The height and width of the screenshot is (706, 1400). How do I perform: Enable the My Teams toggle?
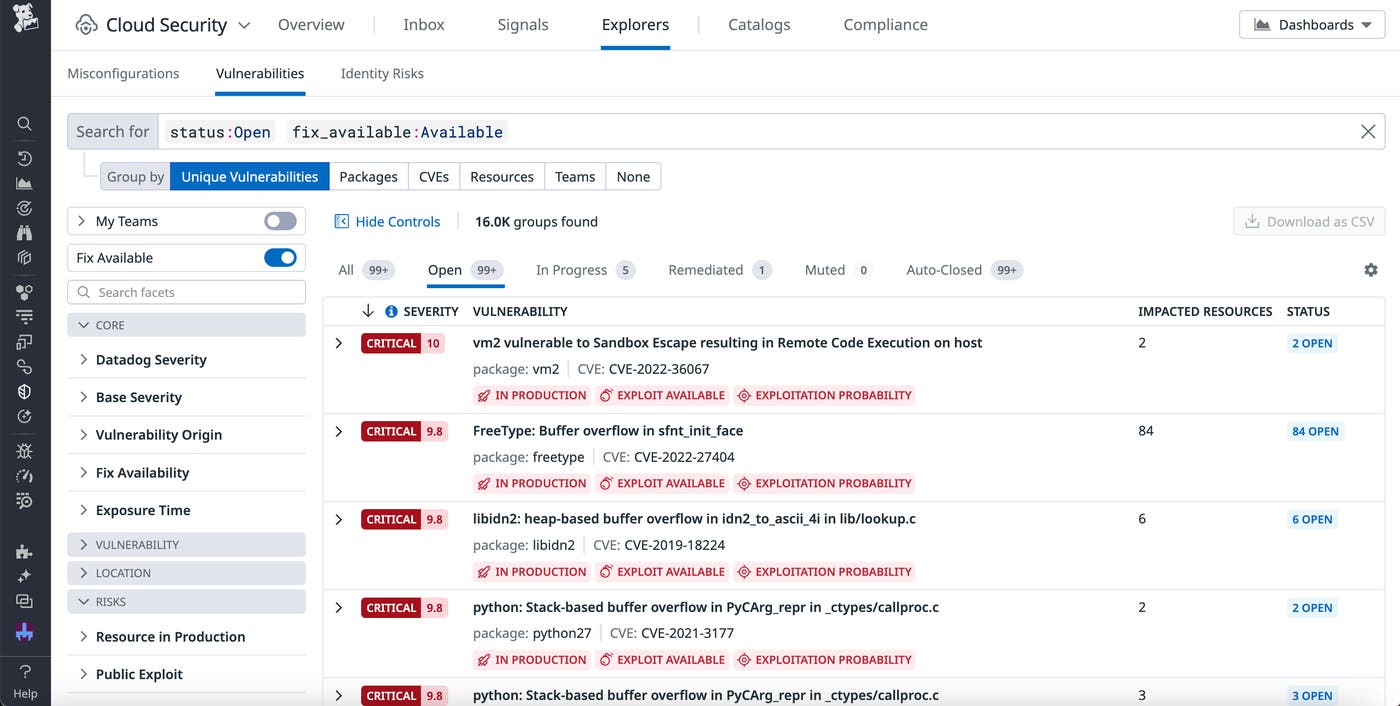pos(281,220)
